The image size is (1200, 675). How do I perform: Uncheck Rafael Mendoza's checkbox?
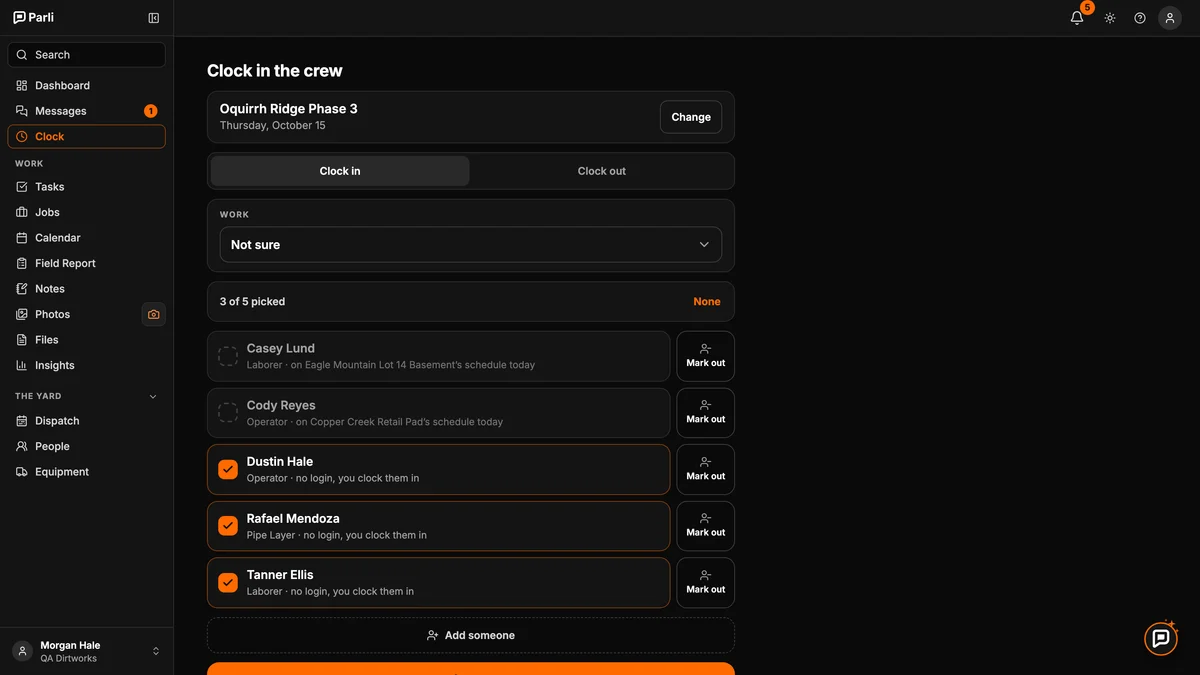click(x=228, y=526)
